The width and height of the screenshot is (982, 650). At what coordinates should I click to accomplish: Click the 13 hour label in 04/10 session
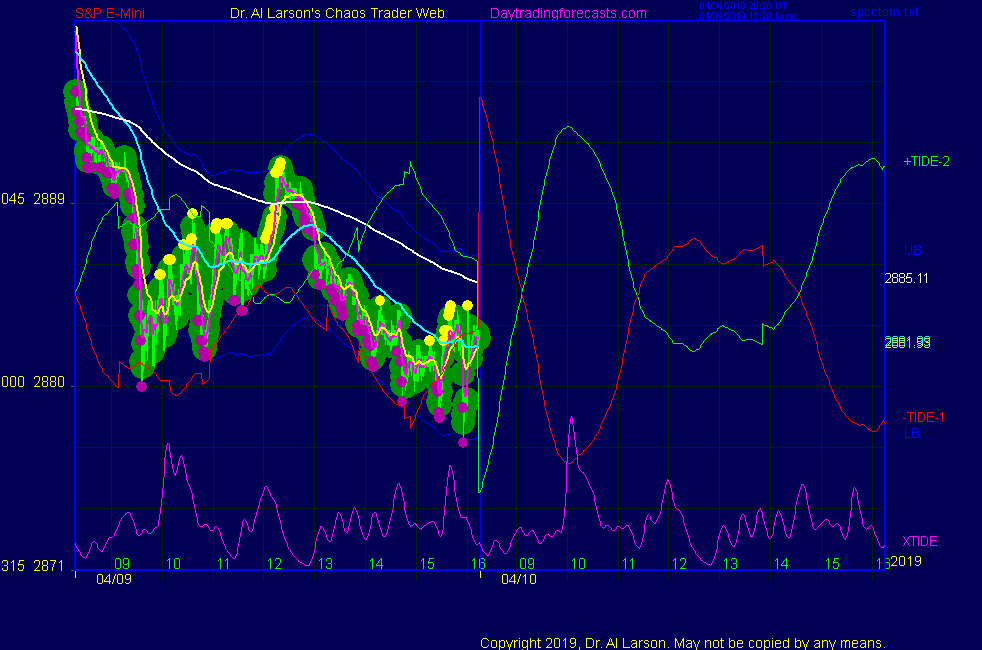(730, 564)
